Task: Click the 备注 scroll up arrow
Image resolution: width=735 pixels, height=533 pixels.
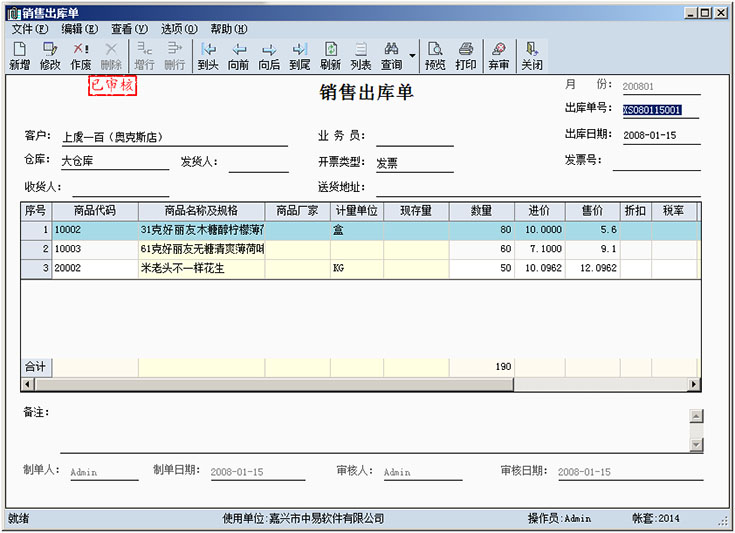Action: (x=697, y=416)
